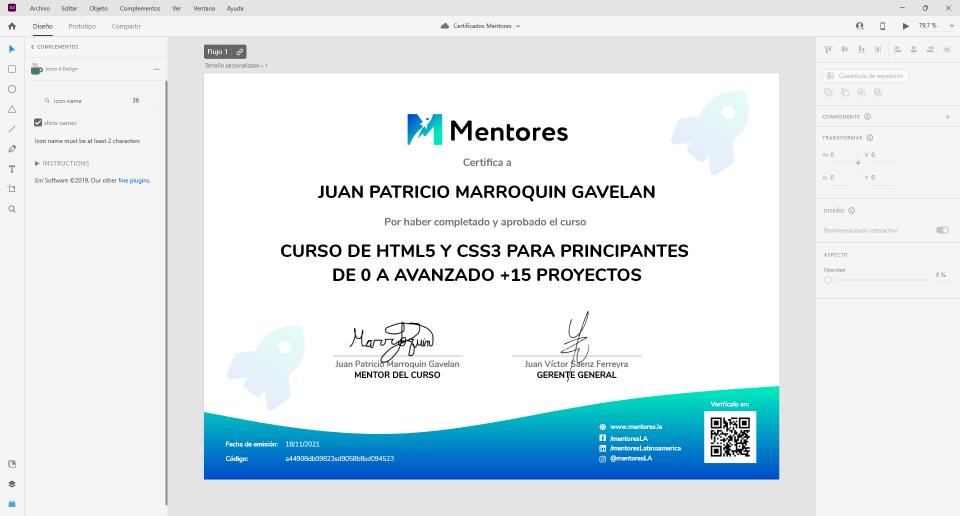Click align bottom edges icon
The height and width of the screenshot is (516, 960).
[x=861, y=50]
